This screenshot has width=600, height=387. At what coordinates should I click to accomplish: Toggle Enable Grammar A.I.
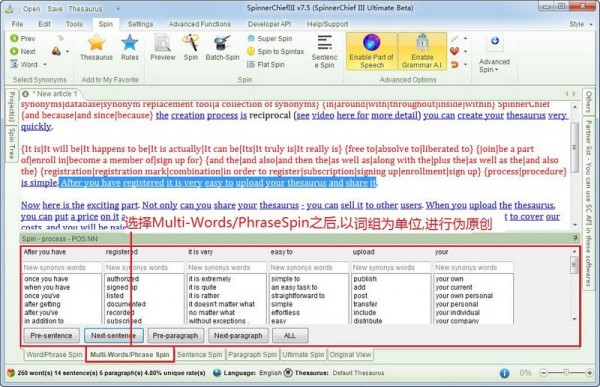pyautogui.click(x=422, y=51)
